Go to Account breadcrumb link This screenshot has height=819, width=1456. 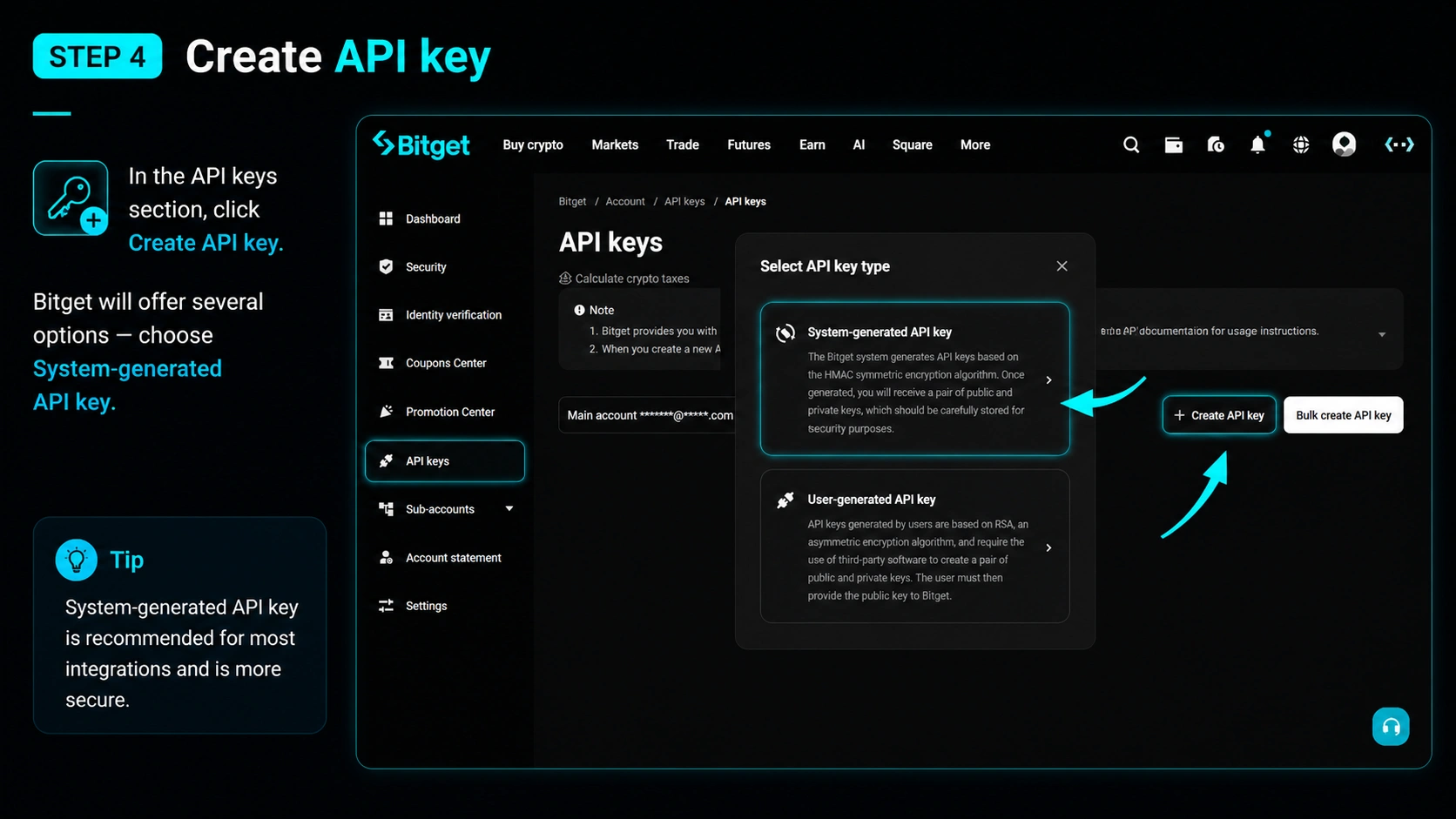click(x=625, y=201)
